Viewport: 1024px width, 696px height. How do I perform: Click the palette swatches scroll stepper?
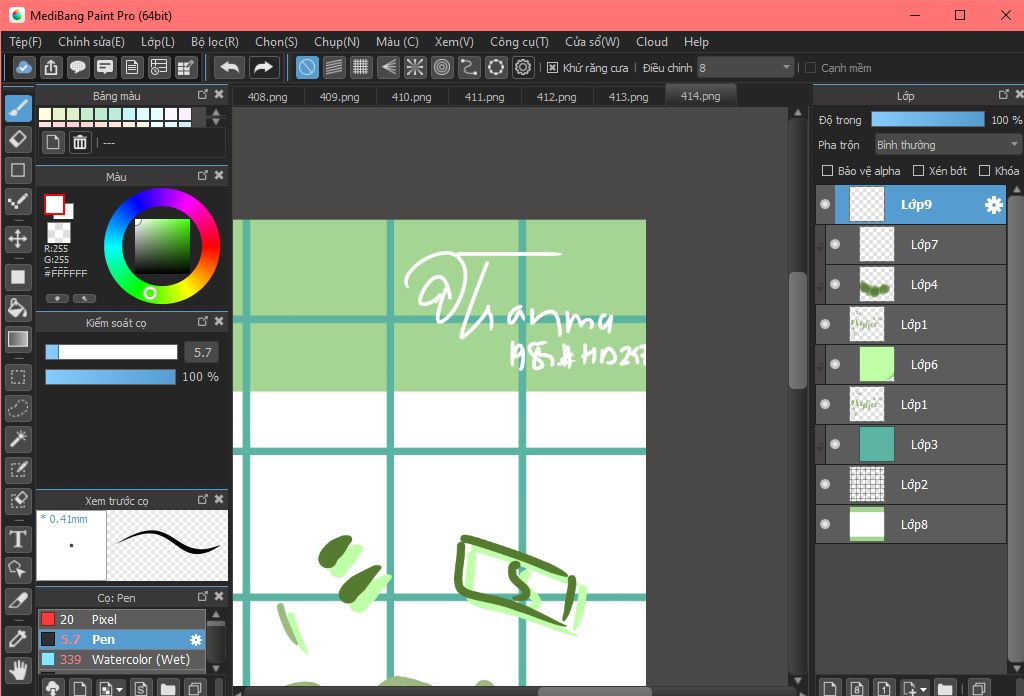coord(216,117)
